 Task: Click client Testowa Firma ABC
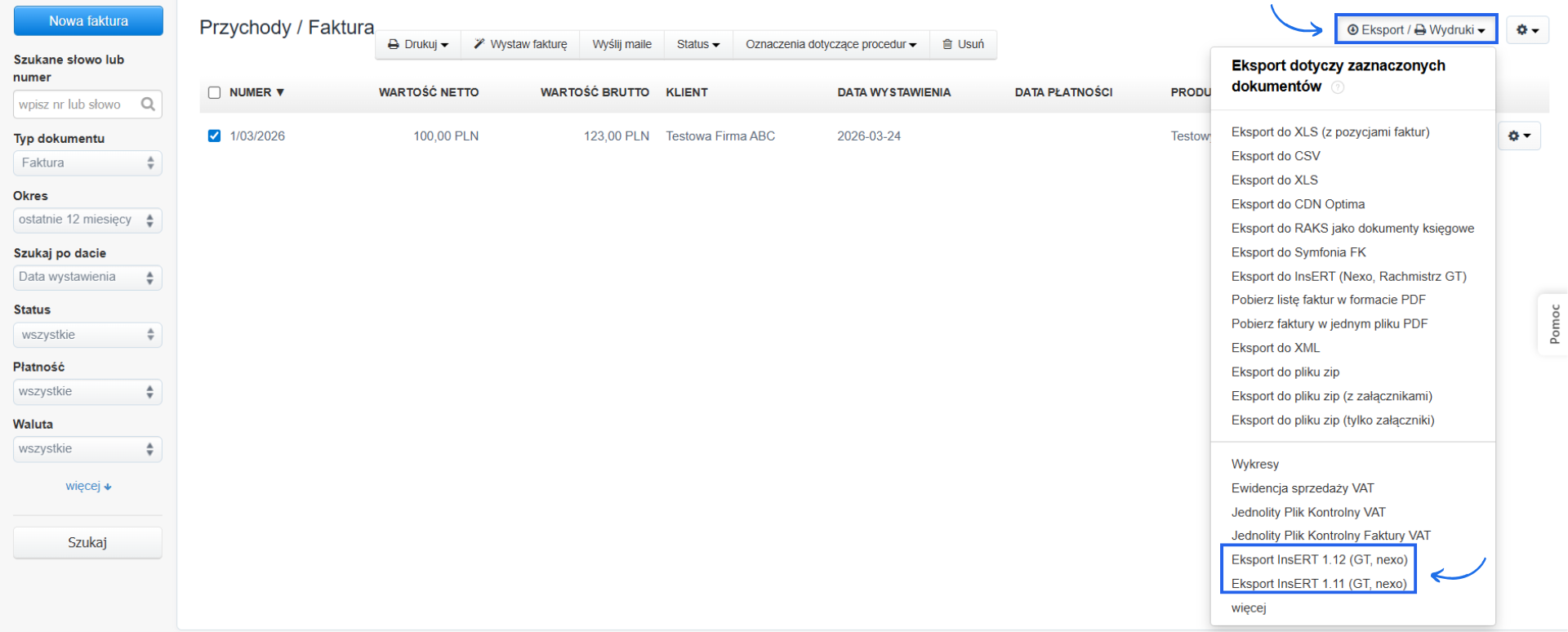pyautogui.click(x=720, y=136)
